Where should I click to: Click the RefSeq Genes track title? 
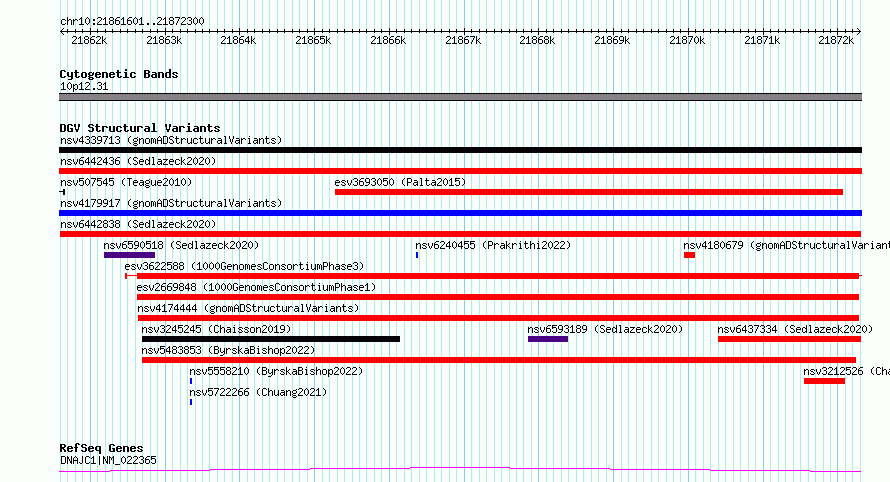[101, 448]
